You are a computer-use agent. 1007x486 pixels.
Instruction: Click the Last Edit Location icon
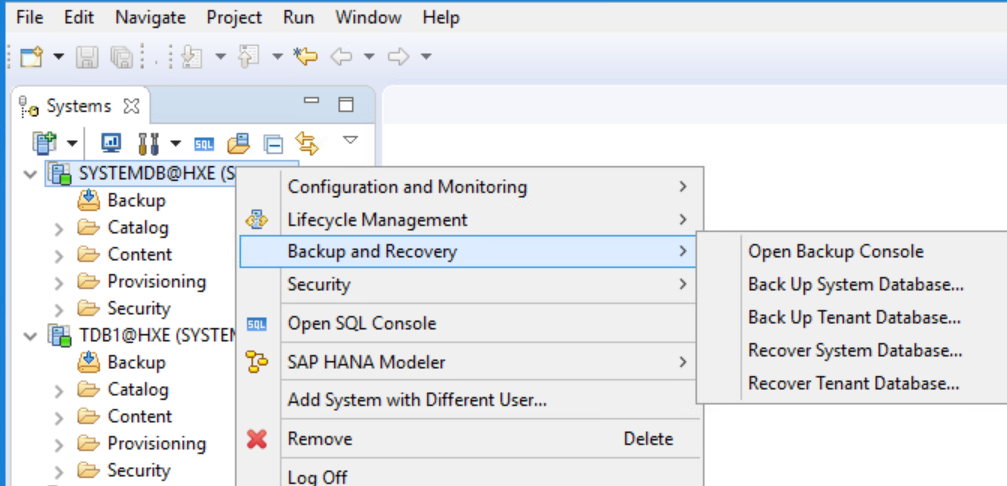(x=305, y=57)
